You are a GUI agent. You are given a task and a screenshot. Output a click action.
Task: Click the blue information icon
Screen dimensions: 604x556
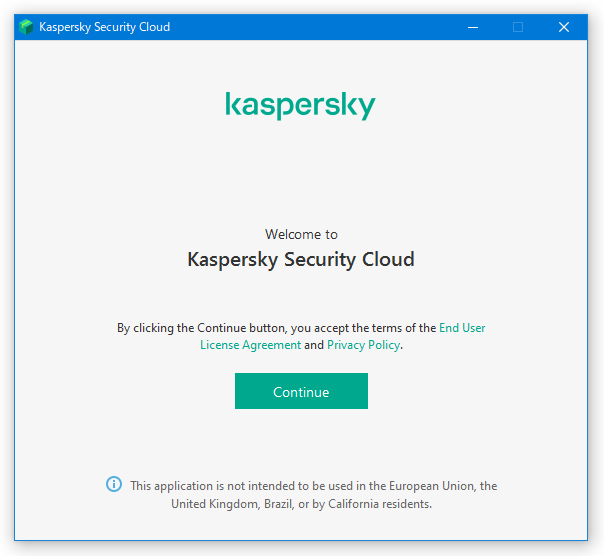pos(114,484)
